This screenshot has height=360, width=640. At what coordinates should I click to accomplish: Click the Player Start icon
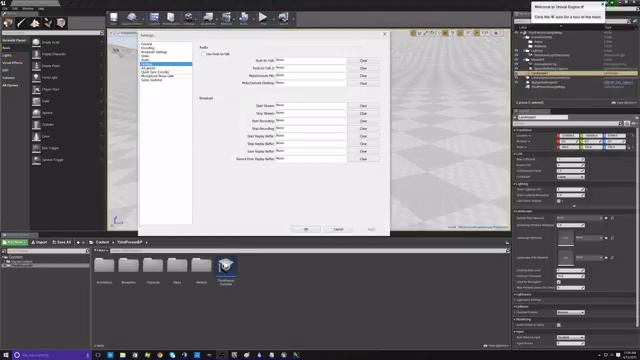coord(36,89)
